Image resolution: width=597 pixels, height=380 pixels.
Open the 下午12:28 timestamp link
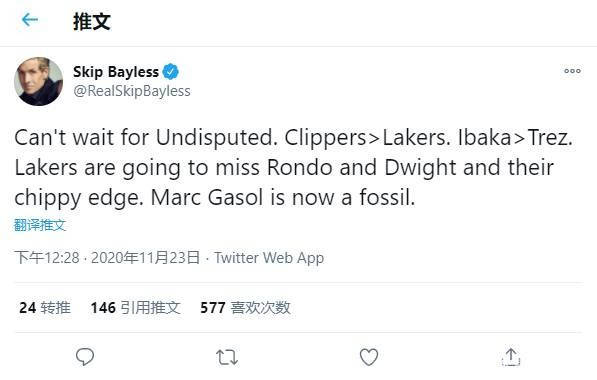click(x=47, y=258)
